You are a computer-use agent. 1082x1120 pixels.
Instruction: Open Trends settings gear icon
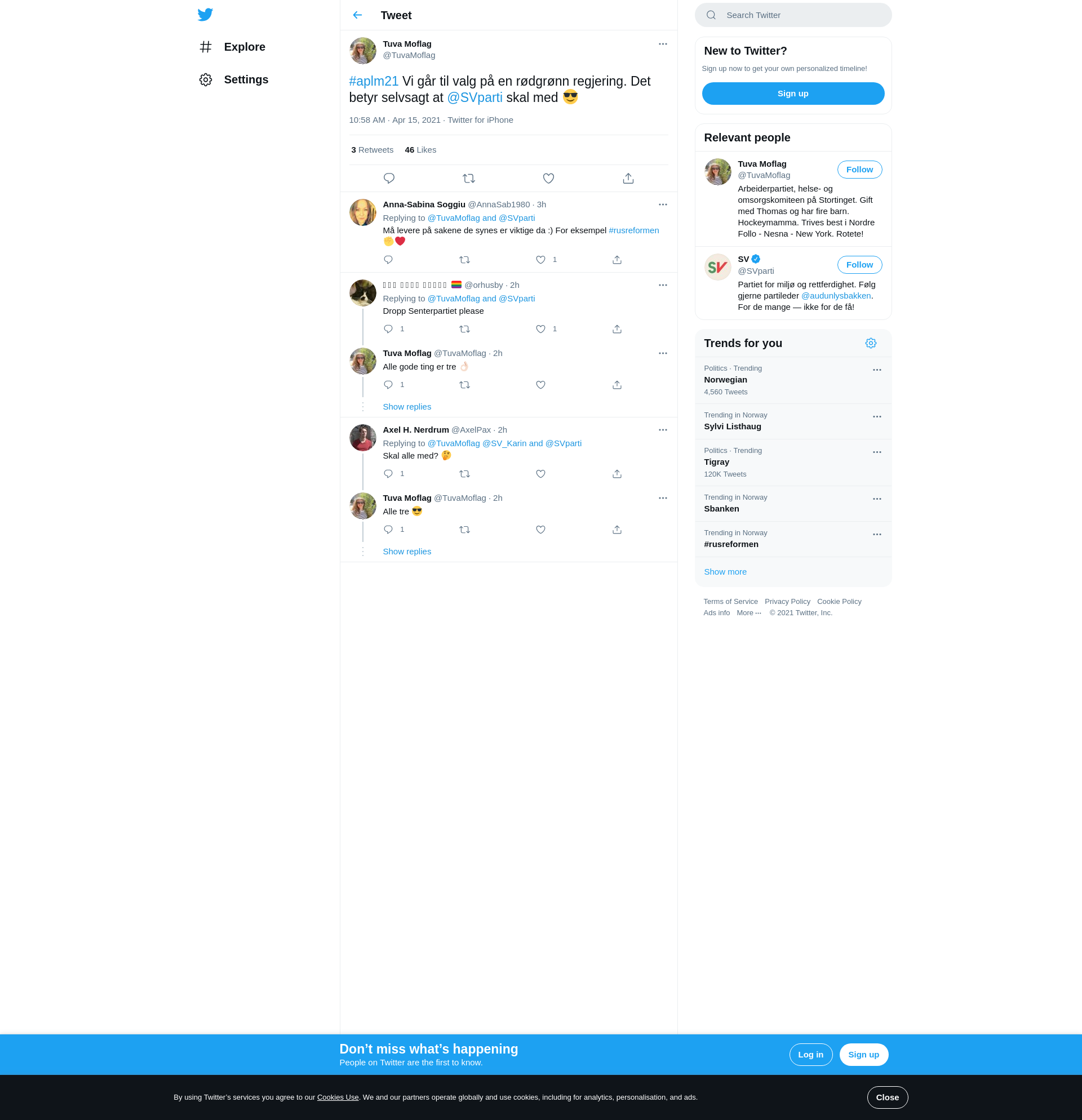coord(871,344)
